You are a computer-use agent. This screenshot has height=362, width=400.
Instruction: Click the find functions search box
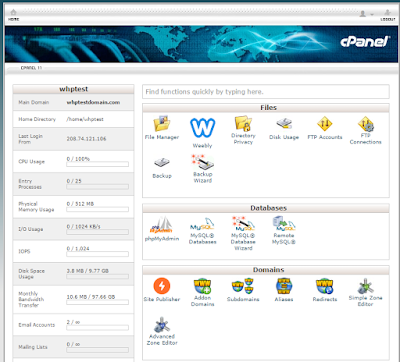click(266, 92)
